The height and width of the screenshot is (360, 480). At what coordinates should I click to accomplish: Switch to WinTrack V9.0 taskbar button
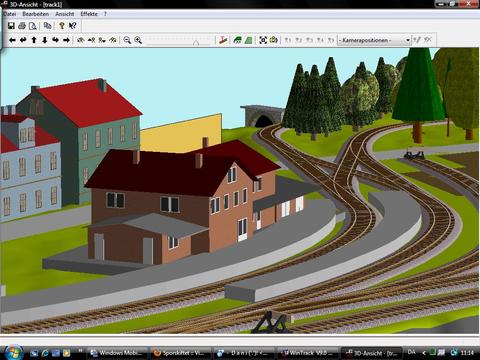tap(307, 353)
